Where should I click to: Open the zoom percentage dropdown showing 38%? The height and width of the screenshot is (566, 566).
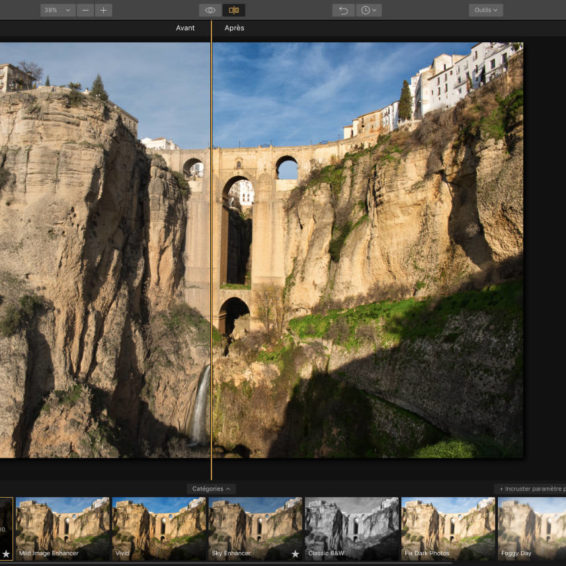pos(58,10)
